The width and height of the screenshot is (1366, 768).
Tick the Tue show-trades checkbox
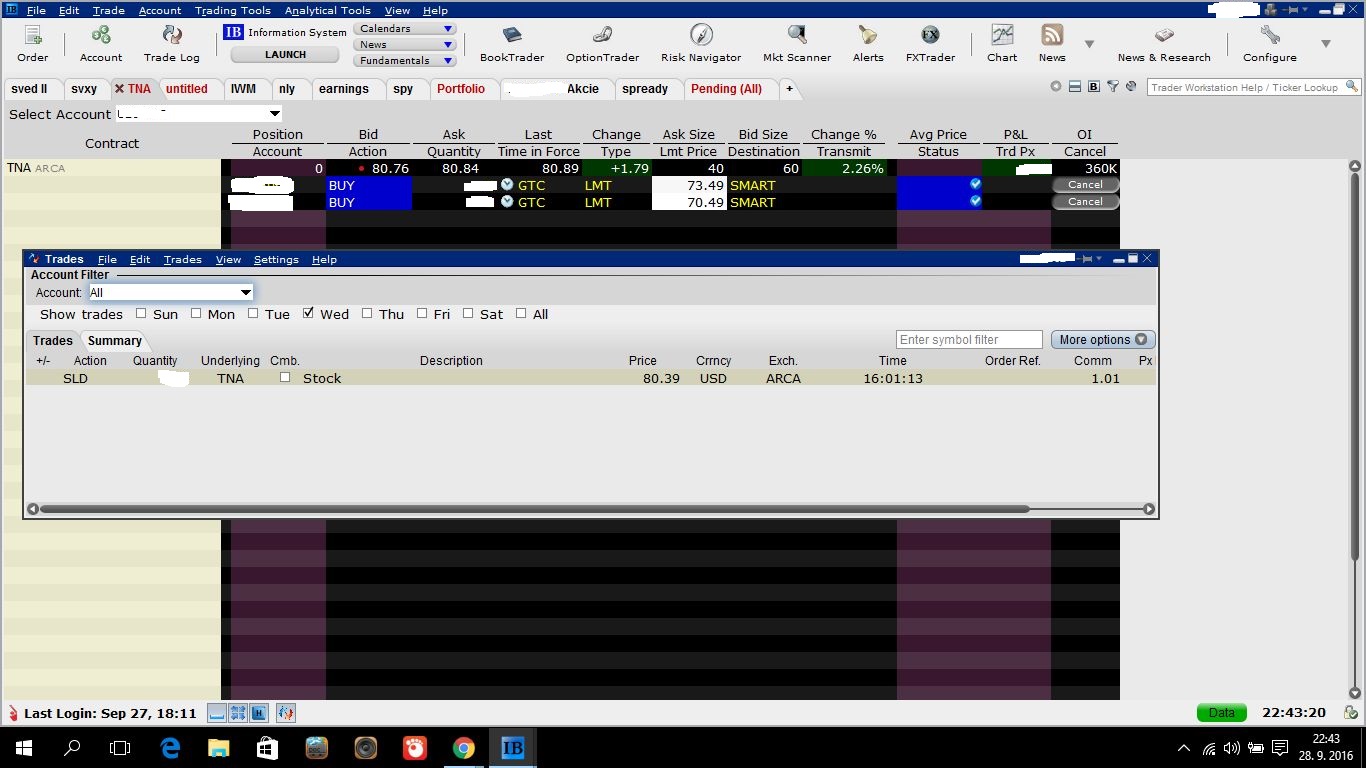pos(253,314)
